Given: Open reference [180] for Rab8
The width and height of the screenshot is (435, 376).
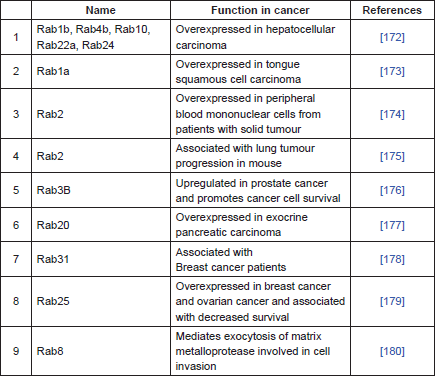Looking at the screenshot, I should coord(392,351).
